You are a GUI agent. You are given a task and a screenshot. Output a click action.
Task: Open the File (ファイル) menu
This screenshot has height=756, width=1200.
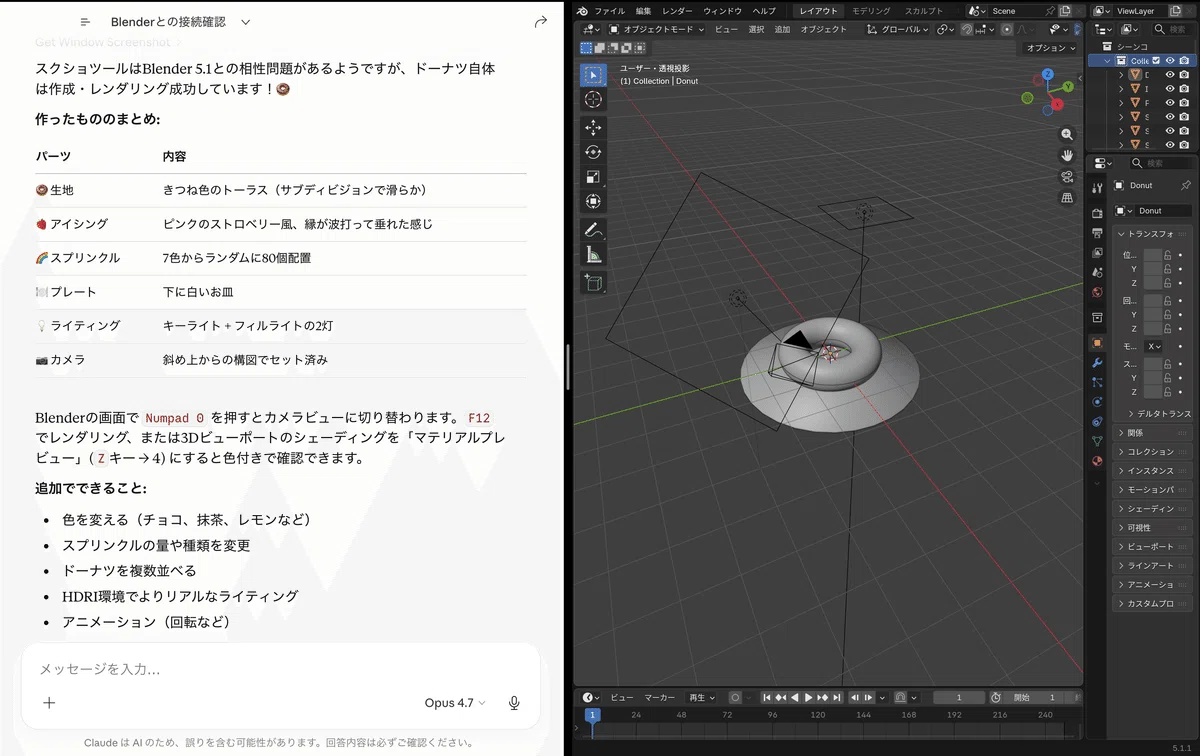609,11
